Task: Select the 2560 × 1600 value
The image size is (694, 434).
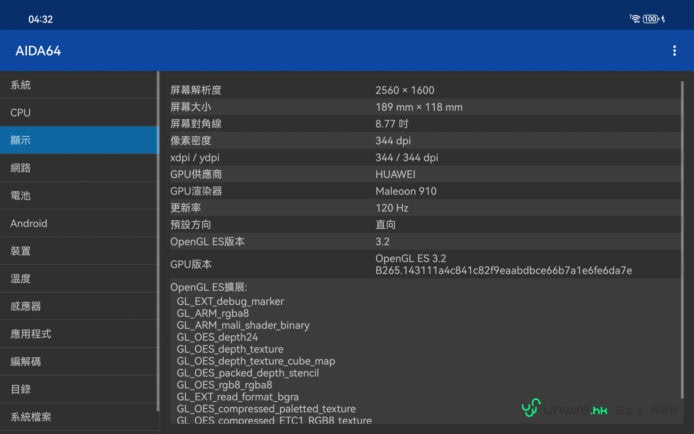Action: [x=405, y=90]
